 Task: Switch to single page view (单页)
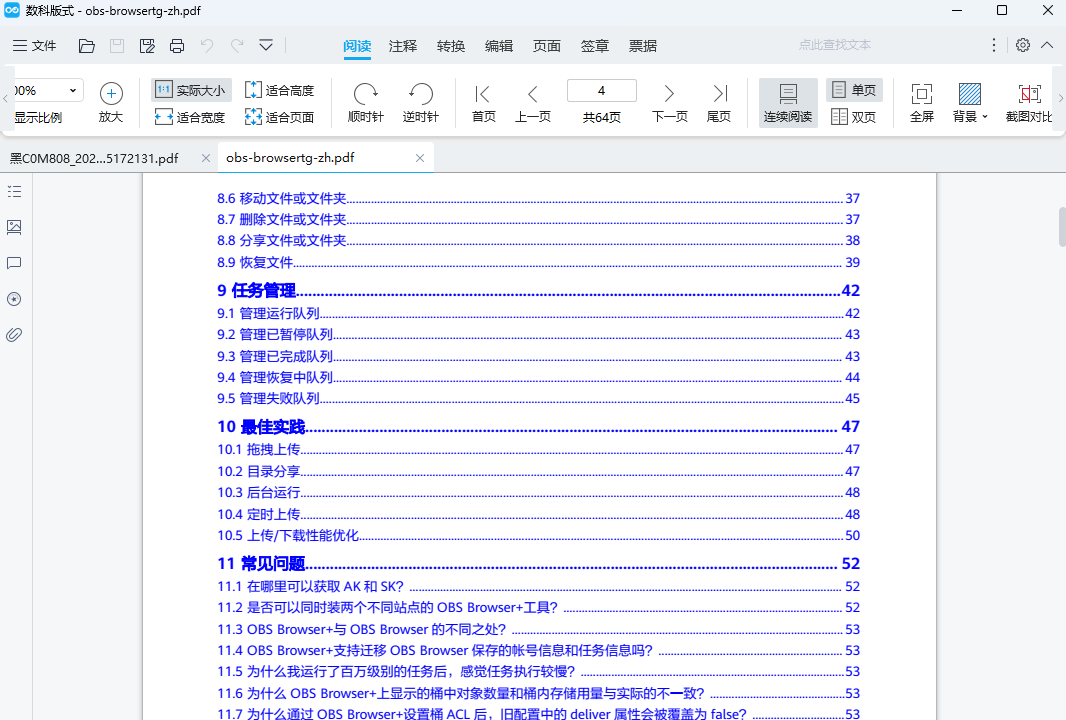[854, 90]
